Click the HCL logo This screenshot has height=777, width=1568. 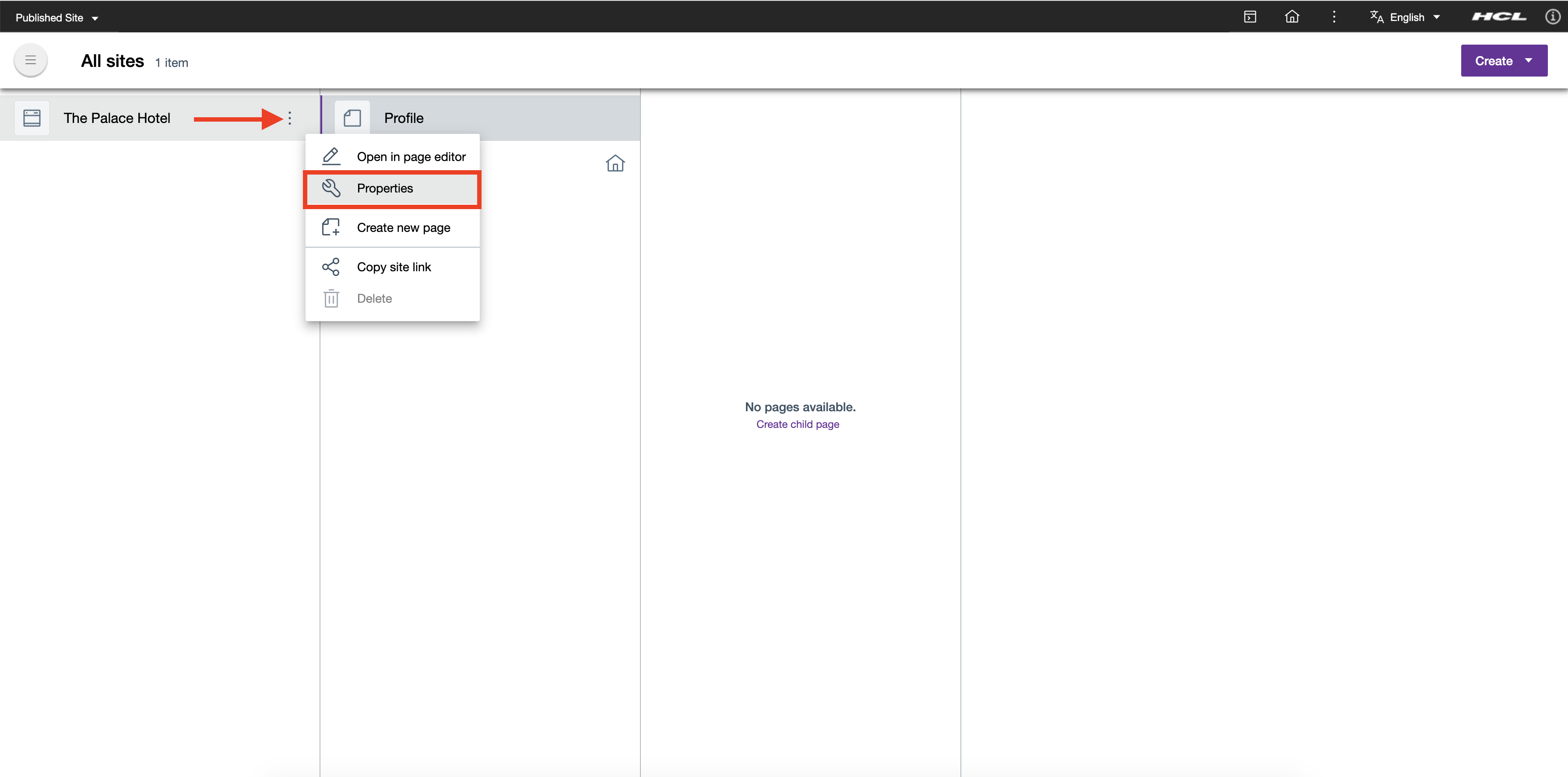click(1498, 17)
